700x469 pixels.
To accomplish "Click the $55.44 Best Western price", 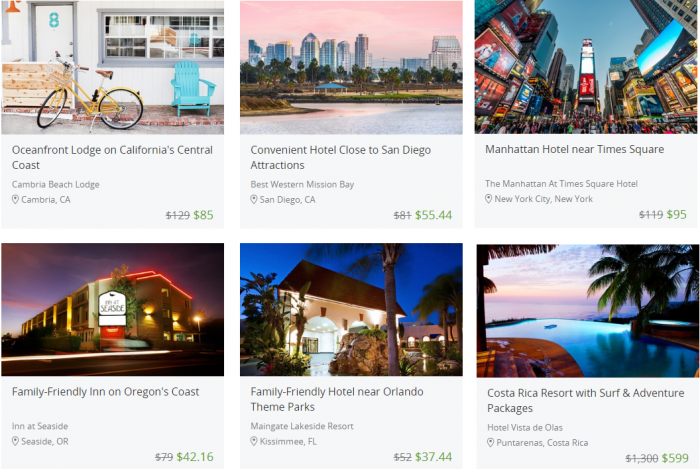I will tap(433, 216).
